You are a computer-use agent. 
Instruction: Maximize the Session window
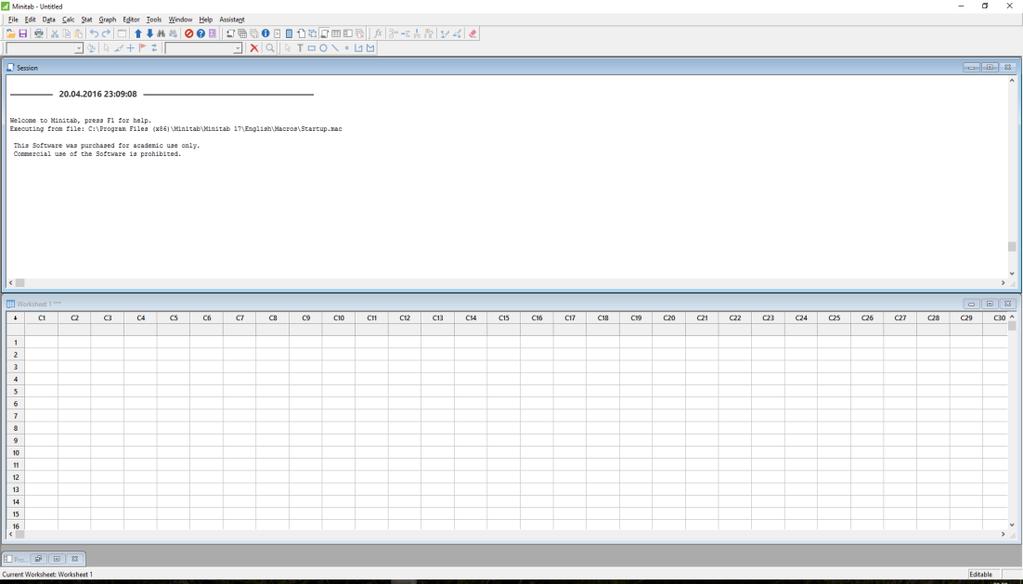click(x=990, y=68)
